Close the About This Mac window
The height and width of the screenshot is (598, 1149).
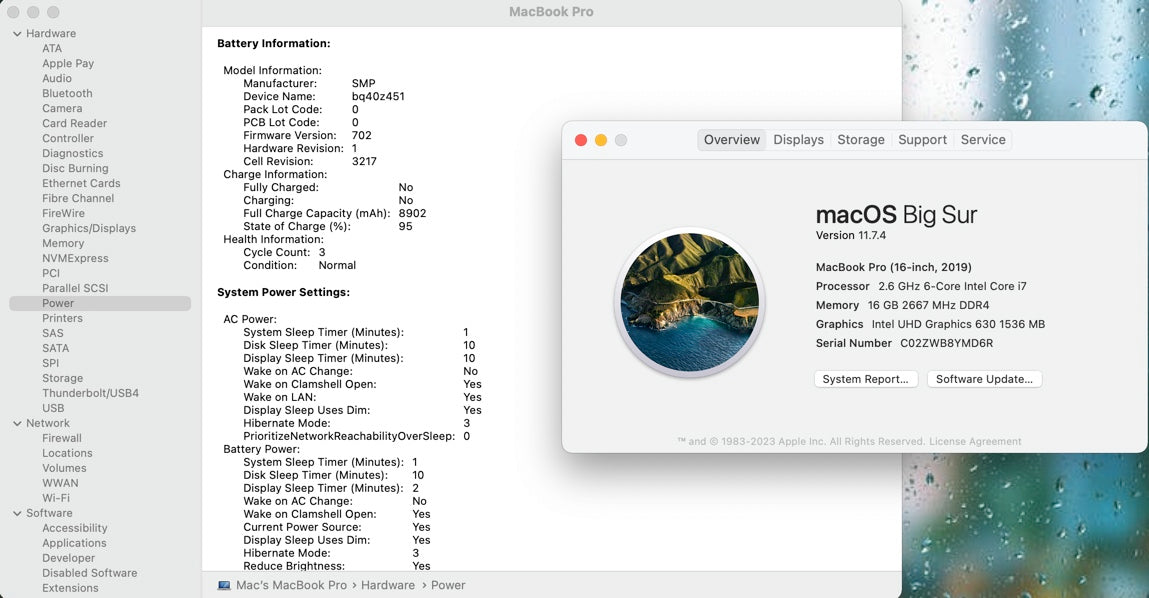click(581, 140)
